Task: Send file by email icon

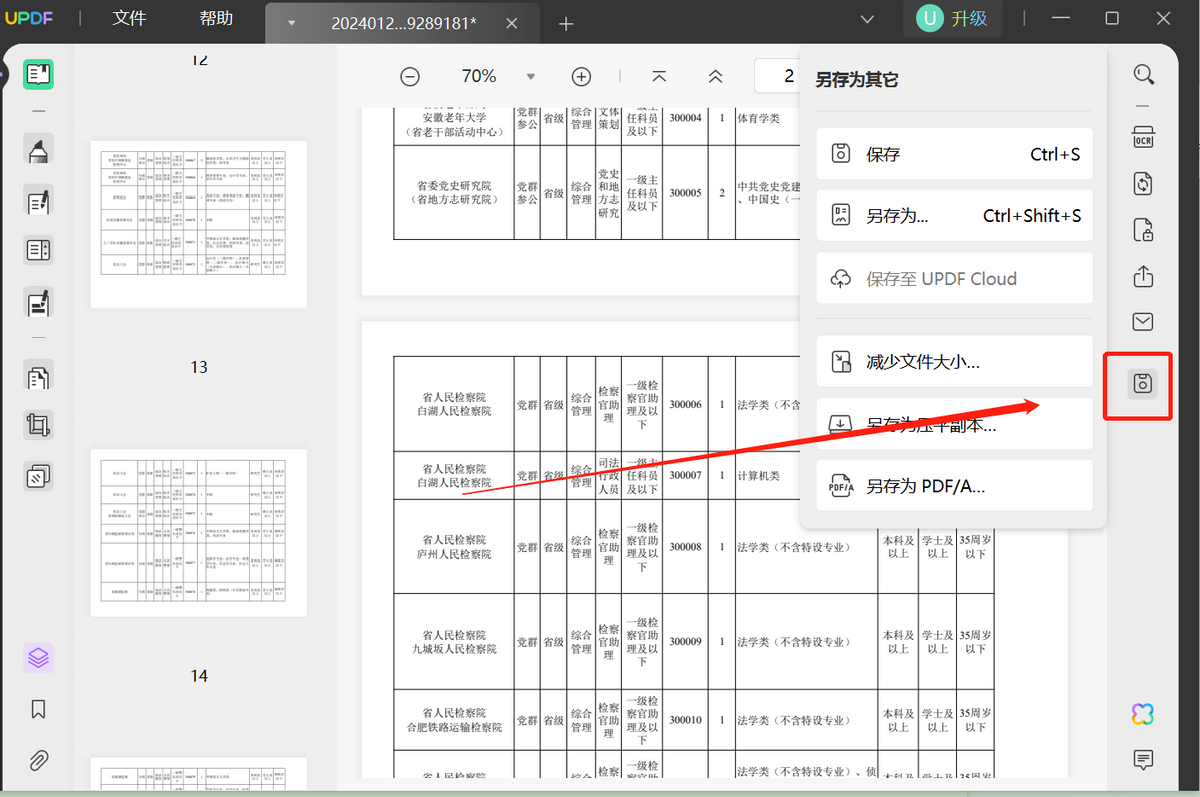Action: (x=1143, y=321)
